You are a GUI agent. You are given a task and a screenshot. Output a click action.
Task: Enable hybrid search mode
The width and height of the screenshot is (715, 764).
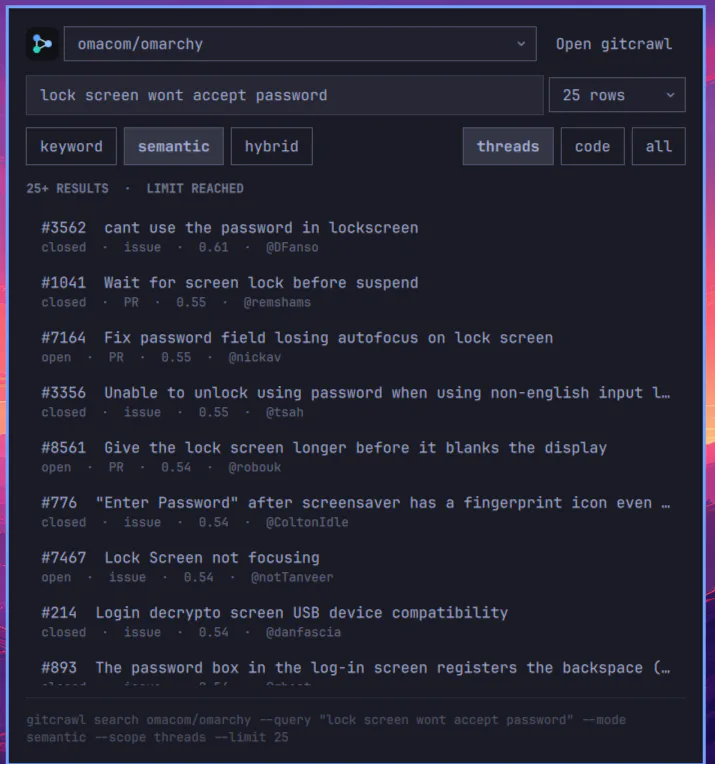click(271, 146)
